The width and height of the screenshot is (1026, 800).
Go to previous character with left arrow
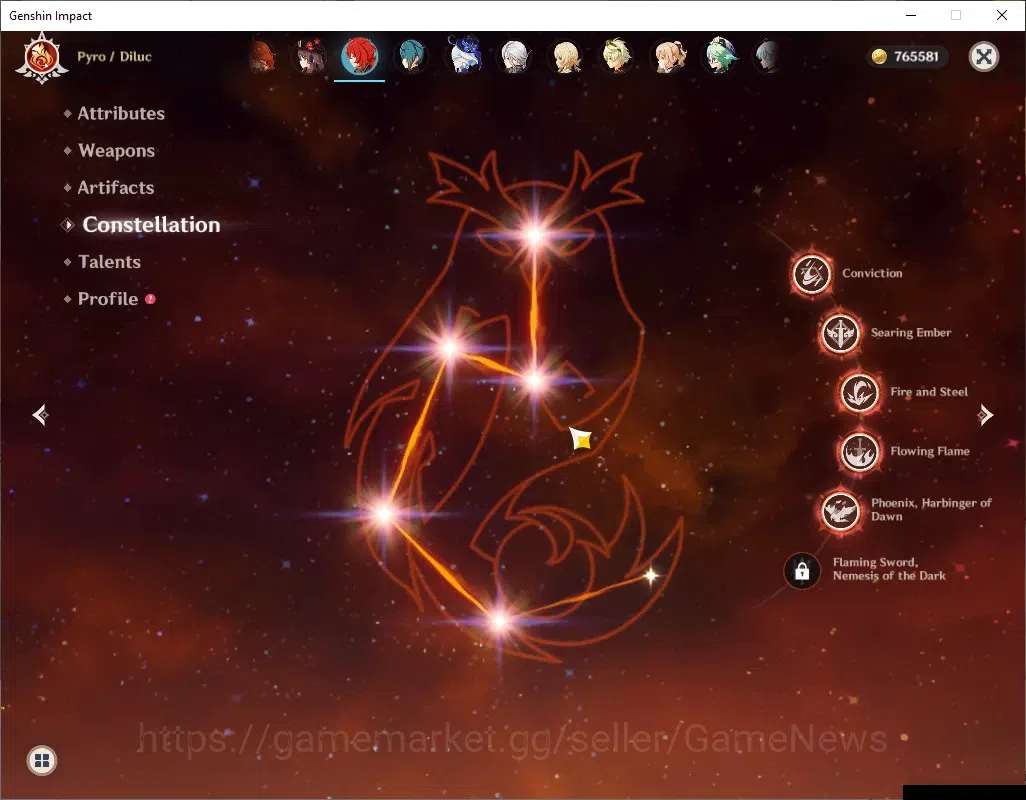41,415
